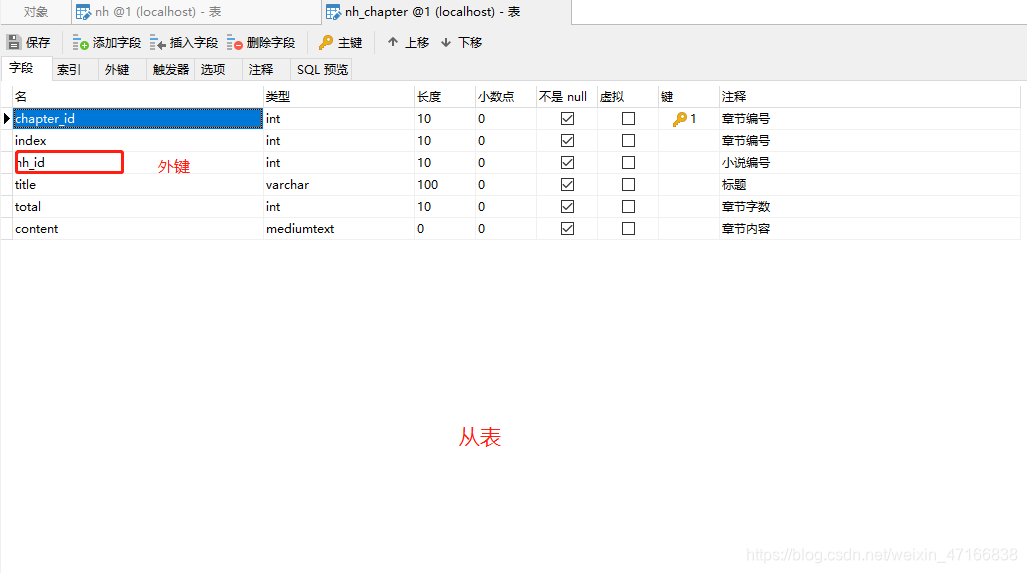
Task: Click the mediumtext type cell of content
Action: pyautogui.click(x=339, y=229)
